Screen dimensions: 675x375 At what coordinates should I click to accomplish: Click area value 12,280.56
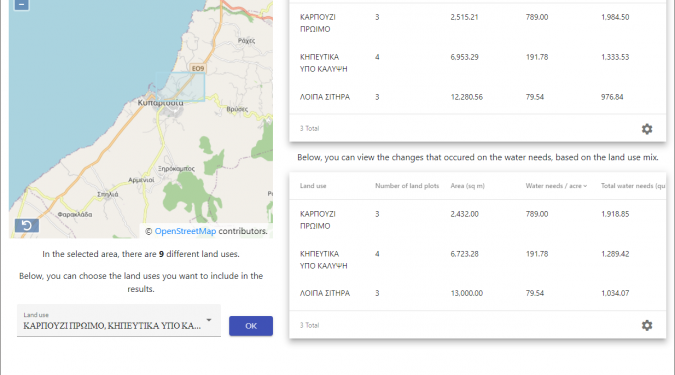coord(466,97)
